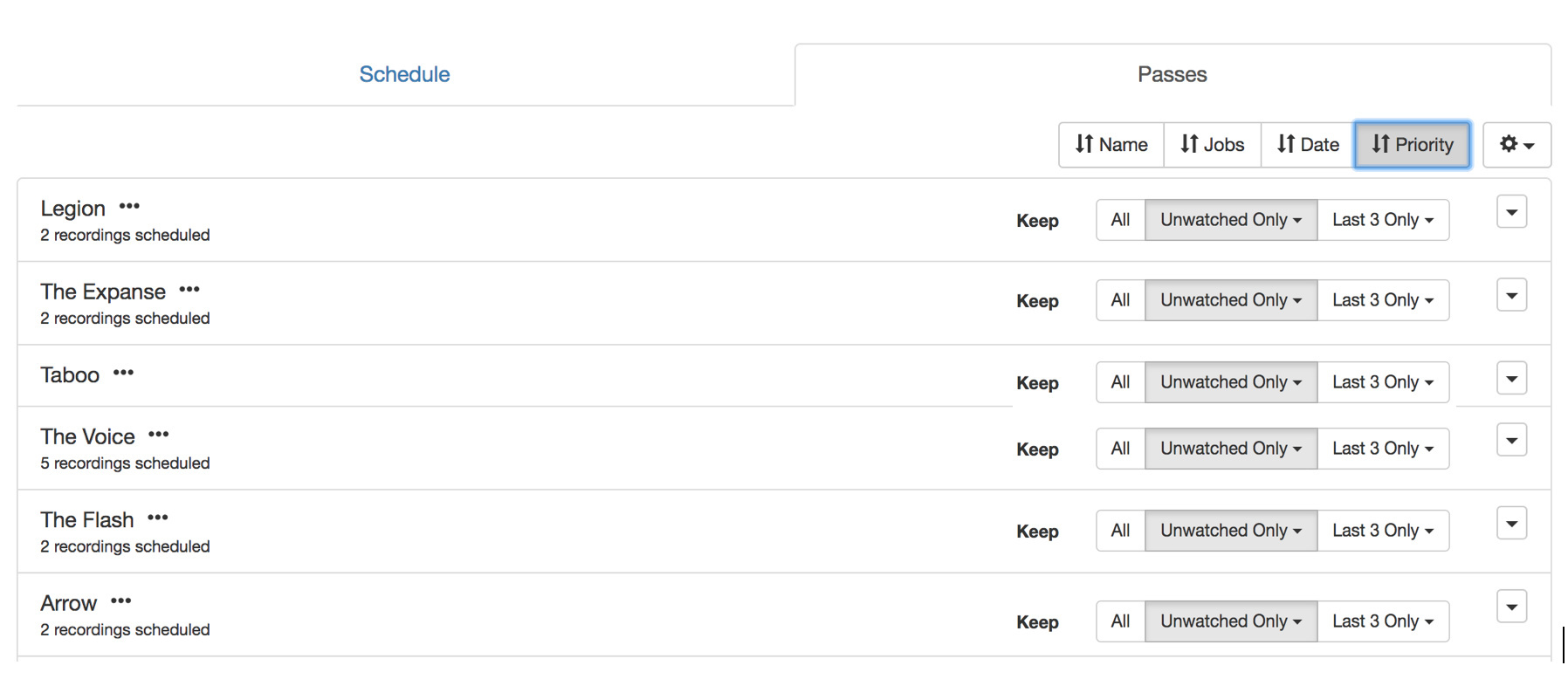This screenshot has height=686, width=1568.
Task: Set Legion to keep All recordings
Action: click(1120, 220)
